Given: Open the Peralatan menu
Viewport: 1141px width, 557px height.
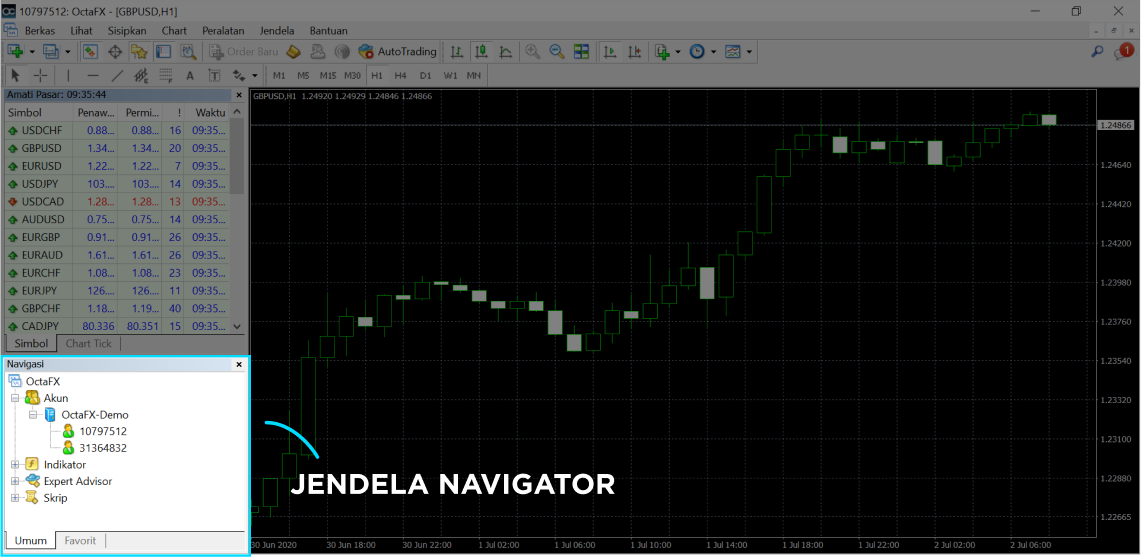Looking at the screenshot, I should point(223,30).
